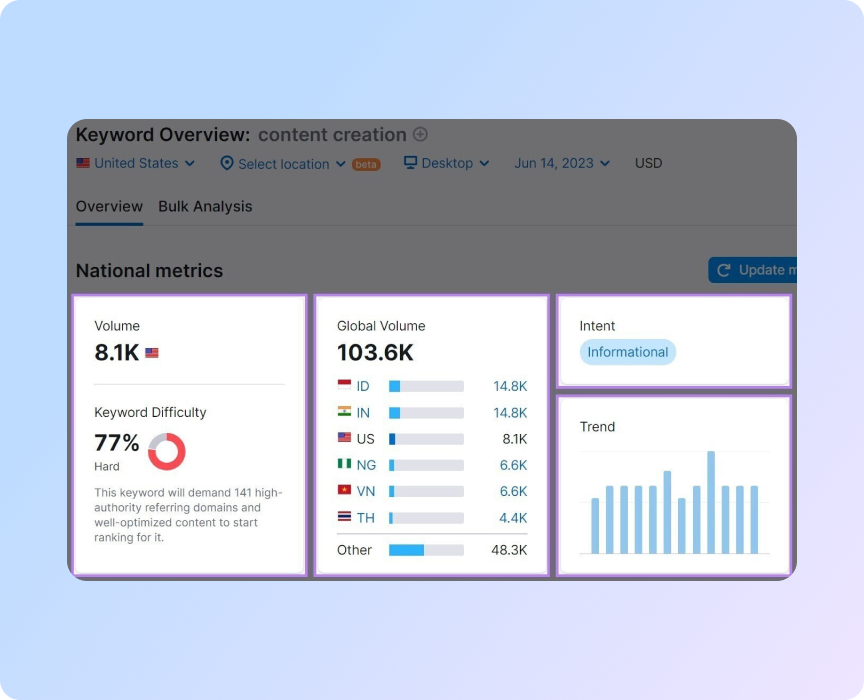
Task: Click the desktop device icon in the filter bar
Action: click(408, 163)
